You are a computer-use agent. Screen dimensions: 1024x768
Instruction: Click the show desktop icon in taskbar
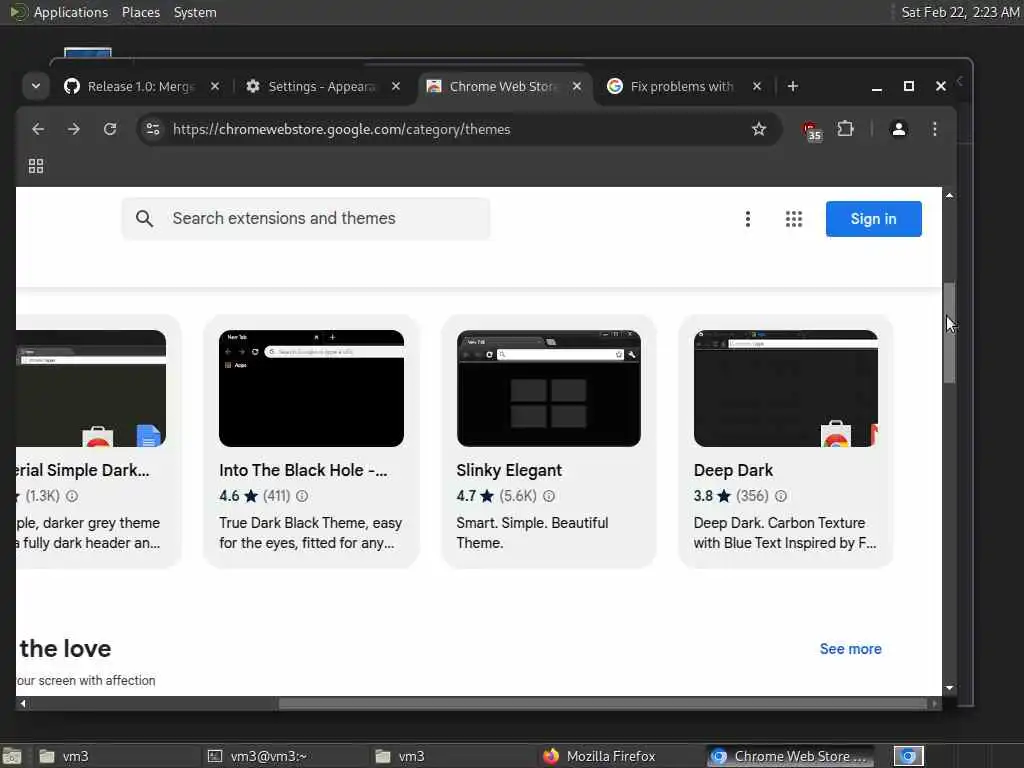(x=12, y=756)
